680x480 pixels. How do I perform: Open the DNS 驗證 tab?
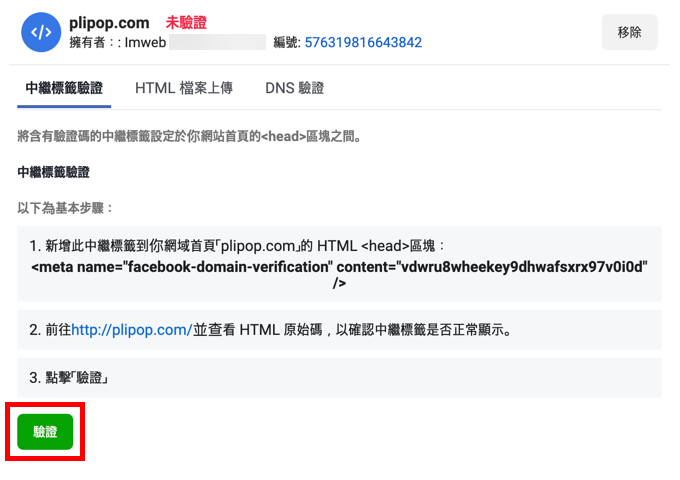click(x=294, y=88)
